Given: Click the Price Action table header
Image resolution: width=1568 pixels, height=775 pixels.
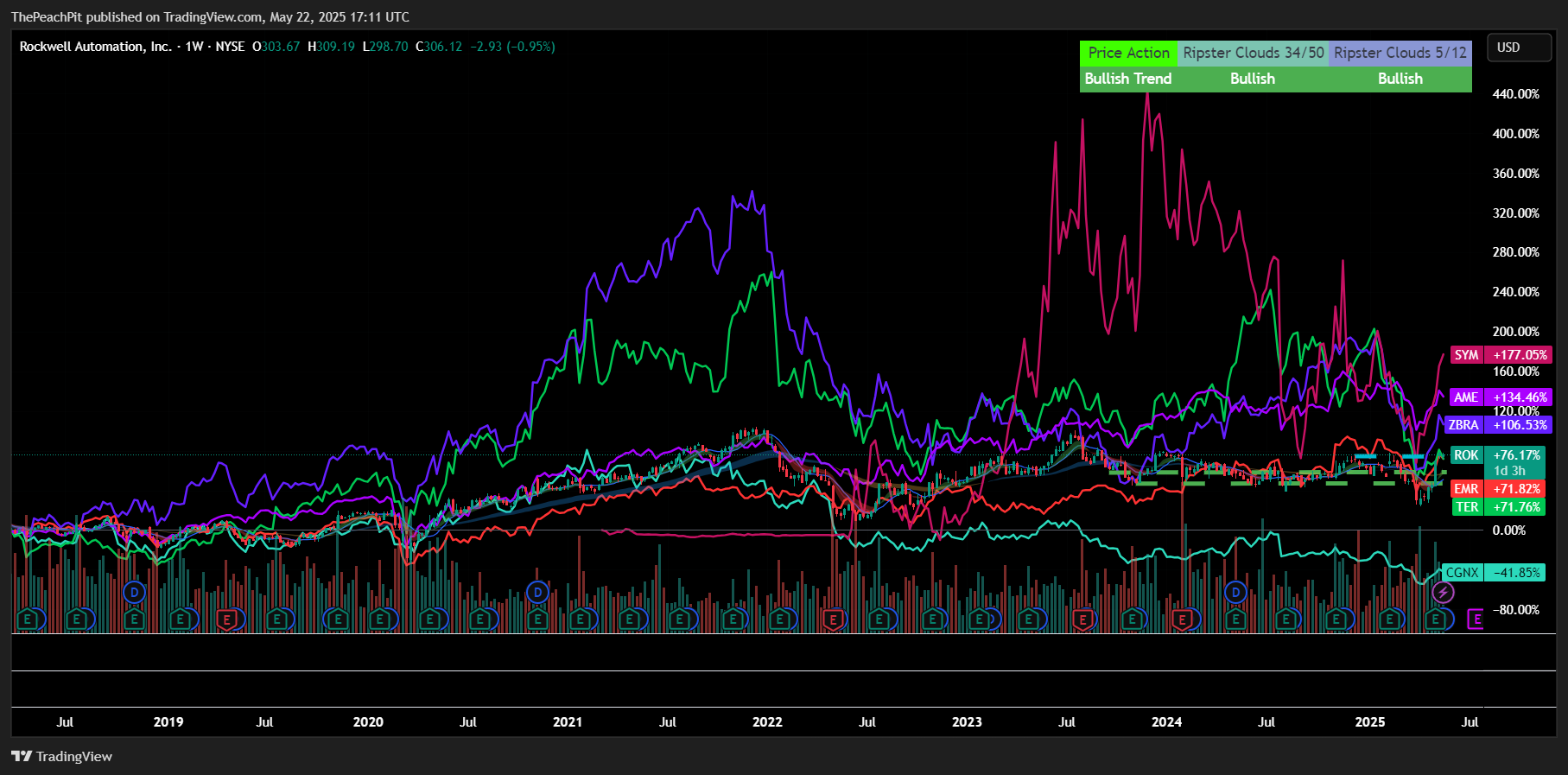Looking at the screenshot, I should 1128,53.
